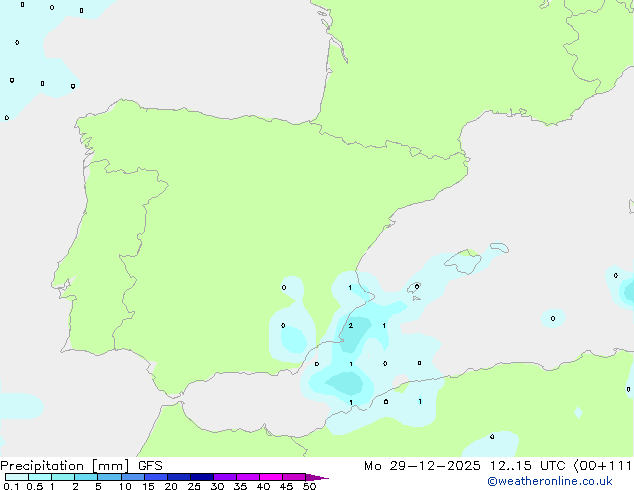Click the '12..15 UTC' time text

point(527,466)
